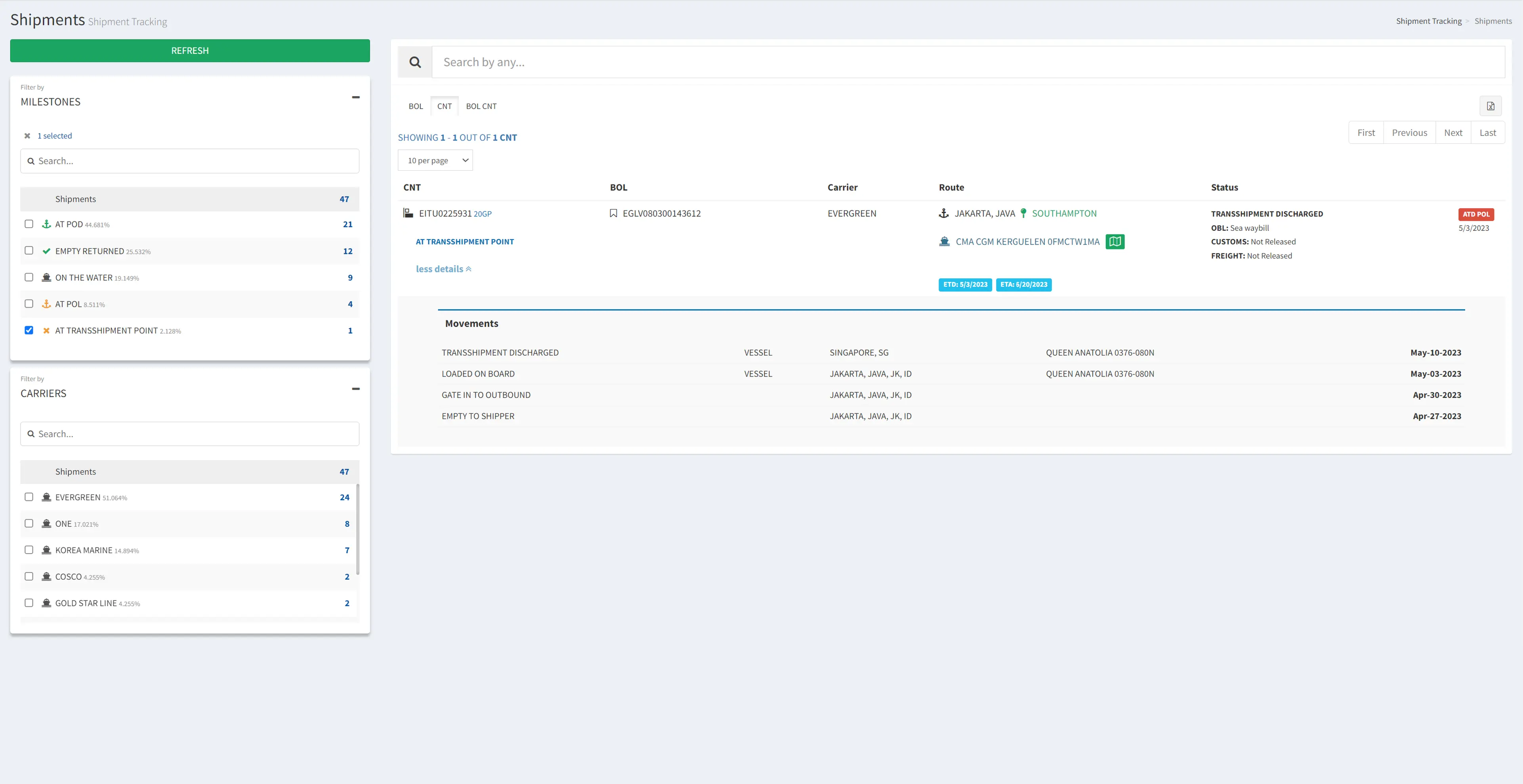The image size is (1523, 784).
Task: Collapse the CARRIERS filter panel
Action: (x=355, y=389)
